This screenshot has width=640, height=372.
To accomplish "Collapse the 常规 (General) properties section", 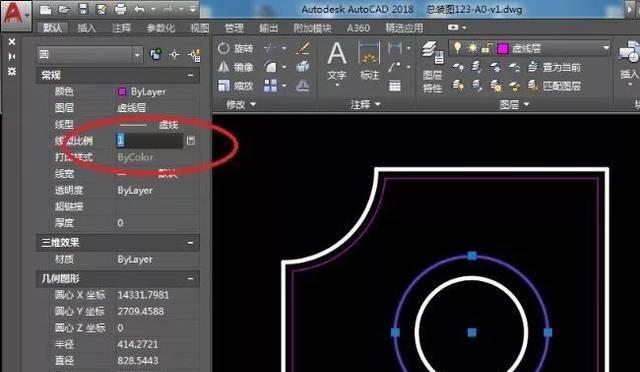I will 190,75.
